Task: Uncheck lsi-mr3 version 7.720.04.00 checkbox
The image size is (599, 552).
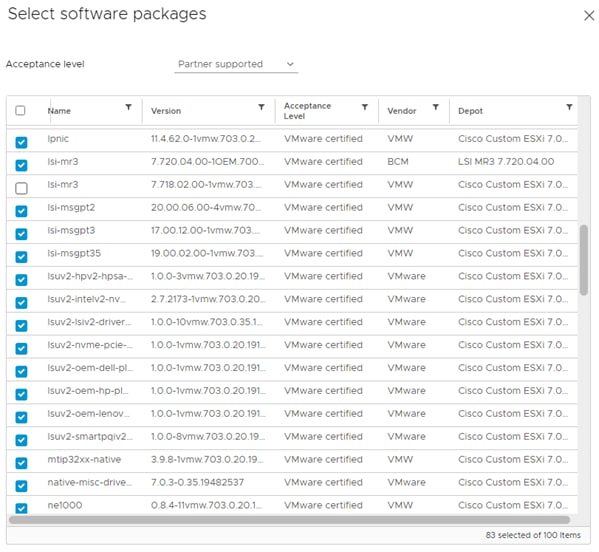Action: coord(21,165)
